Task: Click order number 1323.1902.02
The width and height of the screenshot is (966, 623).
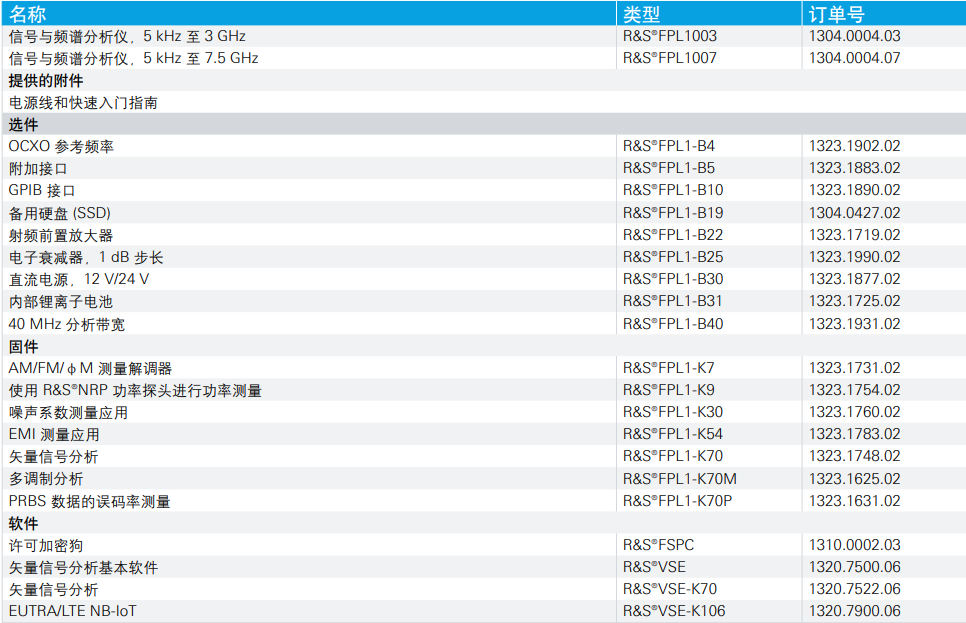Action: tap(854, 147)
